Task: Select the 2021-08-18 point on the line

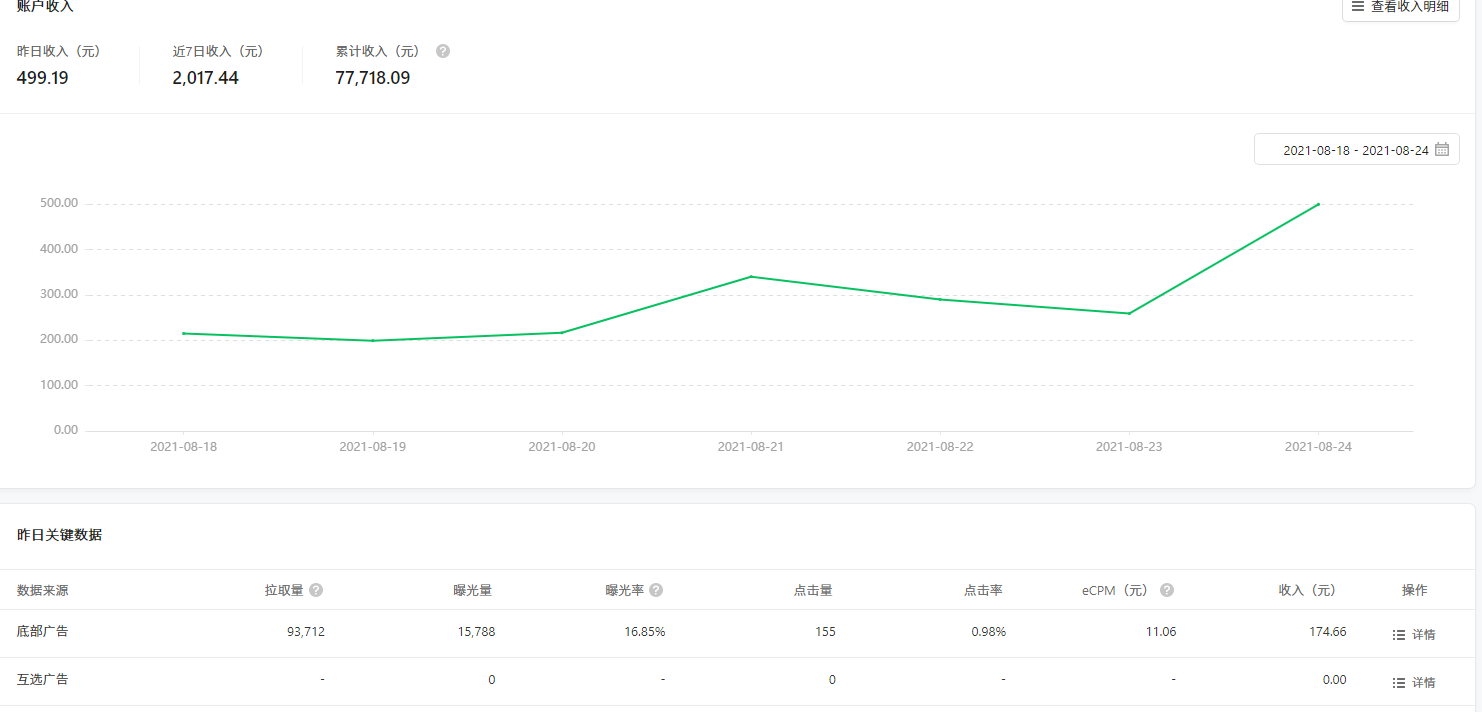Action: [184, 333]
